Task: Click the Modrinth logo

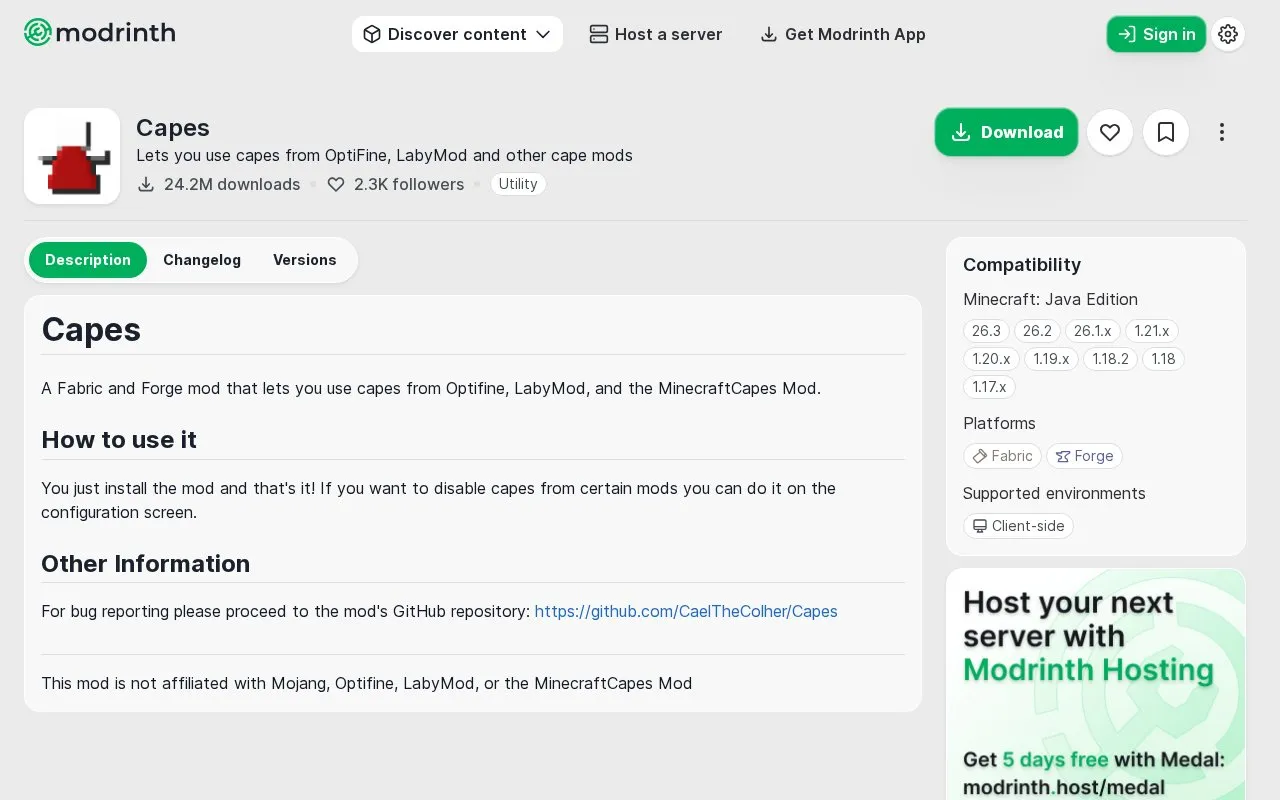Action: pyautogui.click(x=100, y=33)
